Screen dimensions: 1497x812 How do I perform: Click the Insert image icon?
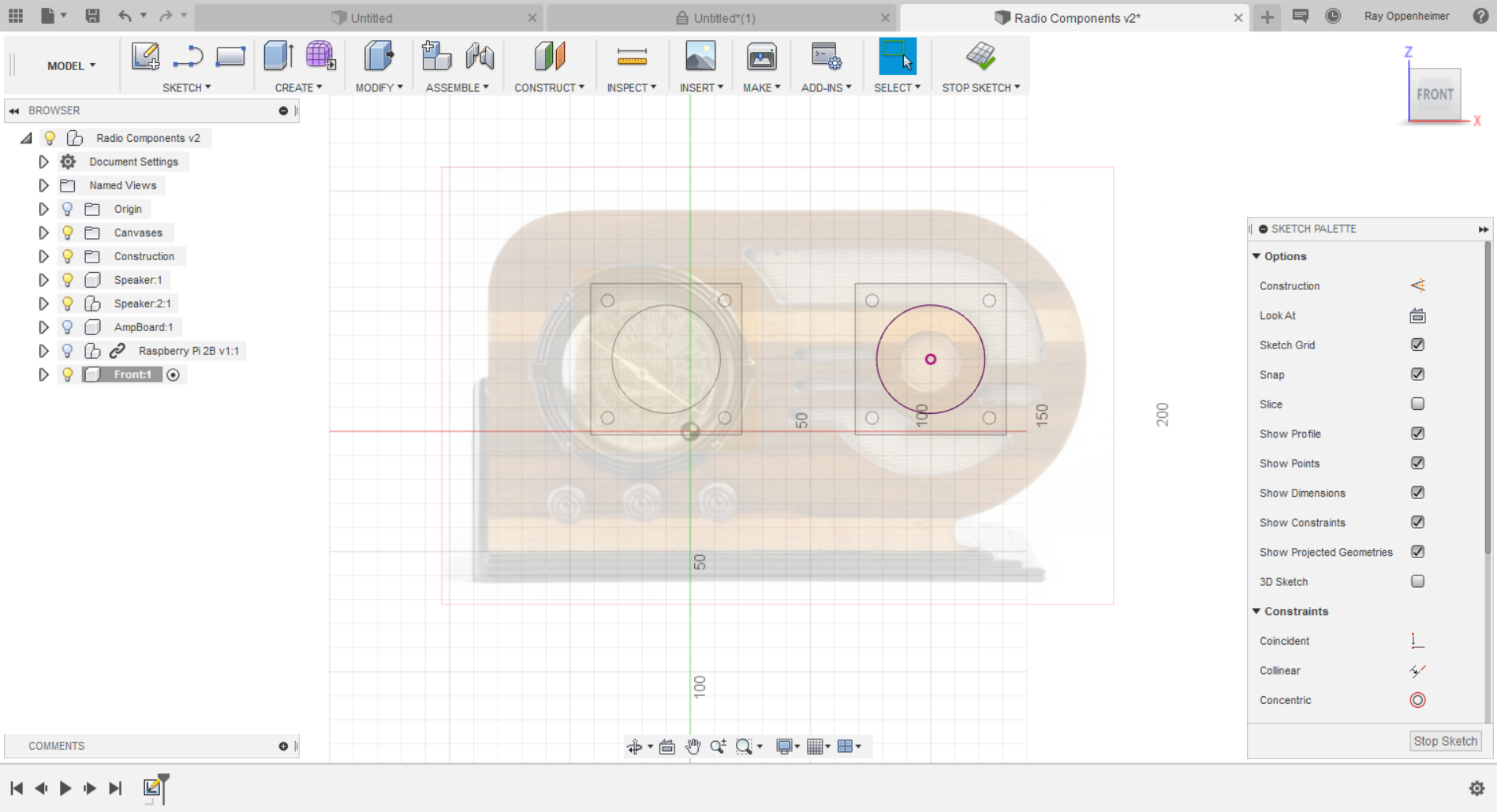pyautogui.click(x=700, y=56)
